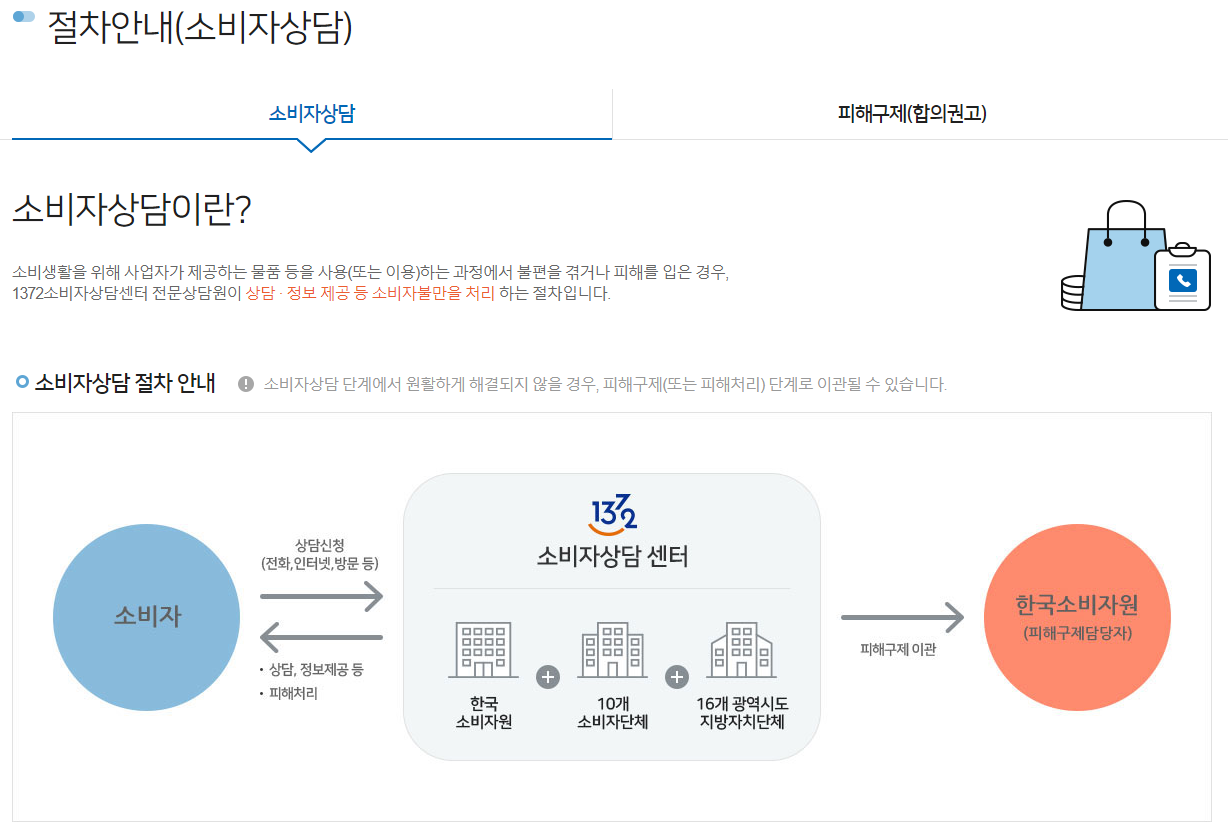Click the right arrow under 상담신청

click(x=321, y=597)
